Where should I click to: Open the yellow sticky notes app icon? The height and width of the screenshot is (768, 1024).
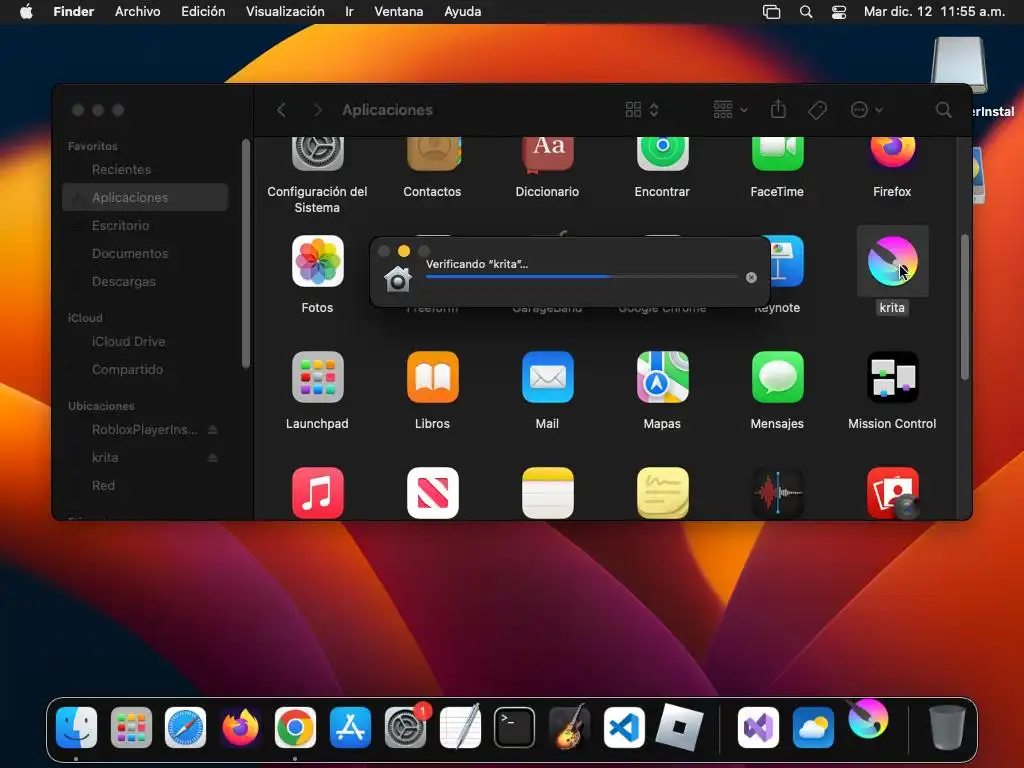(x=662, y=493)
